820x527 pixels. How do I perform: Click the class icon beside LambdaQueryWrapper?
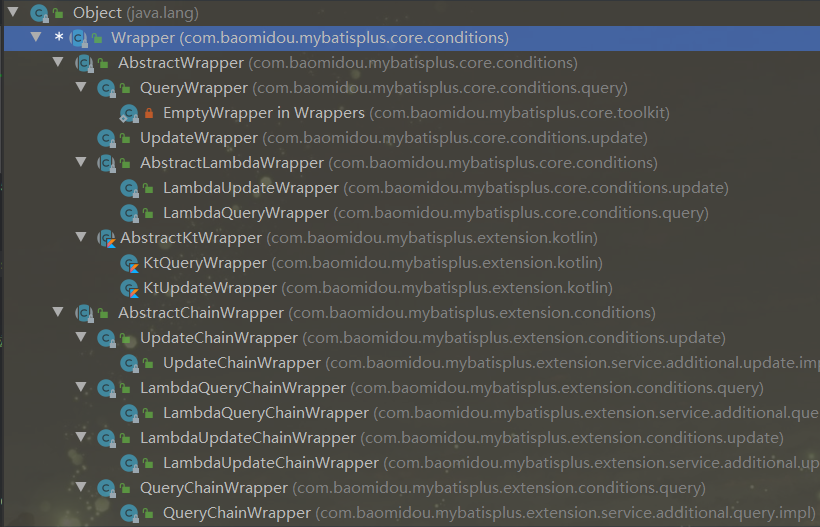129,214
